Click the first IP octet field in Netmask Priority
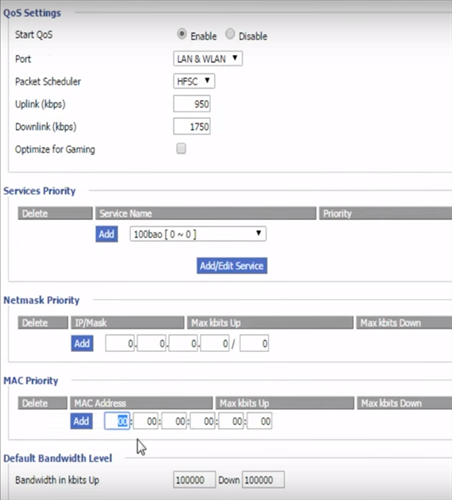This screenshot has width=452, height=500. (120, 343)
